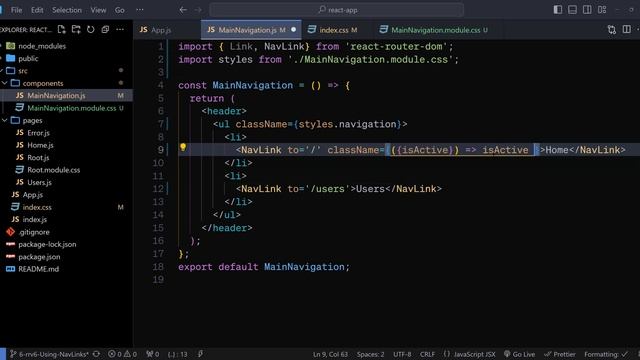Open the errors and warnings counter

[x=122, y=354]
